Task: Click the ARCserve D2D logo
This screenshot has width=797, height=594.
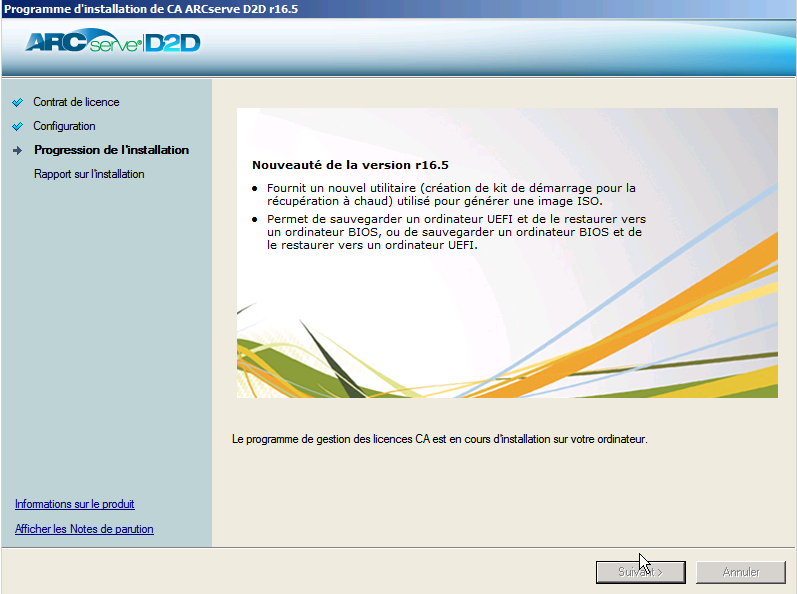Action: point(112,42)
